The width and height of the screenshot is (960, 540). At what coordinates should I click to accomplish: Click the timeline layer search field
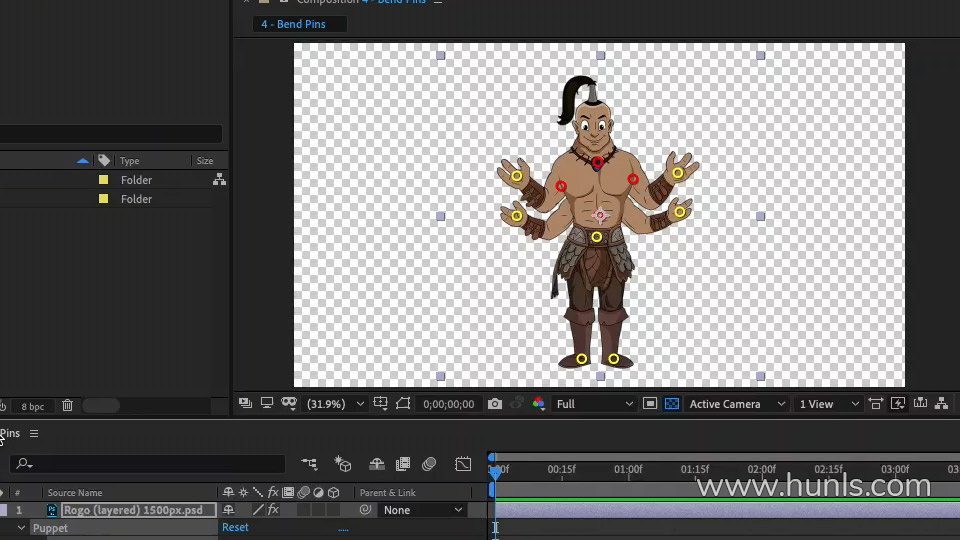tap(147, 463)
